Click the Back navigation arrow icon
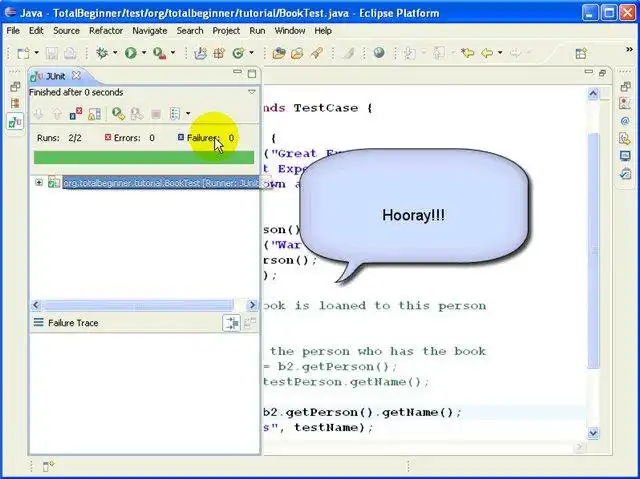Viewport: 640px width, 479px height. point(487,53)
